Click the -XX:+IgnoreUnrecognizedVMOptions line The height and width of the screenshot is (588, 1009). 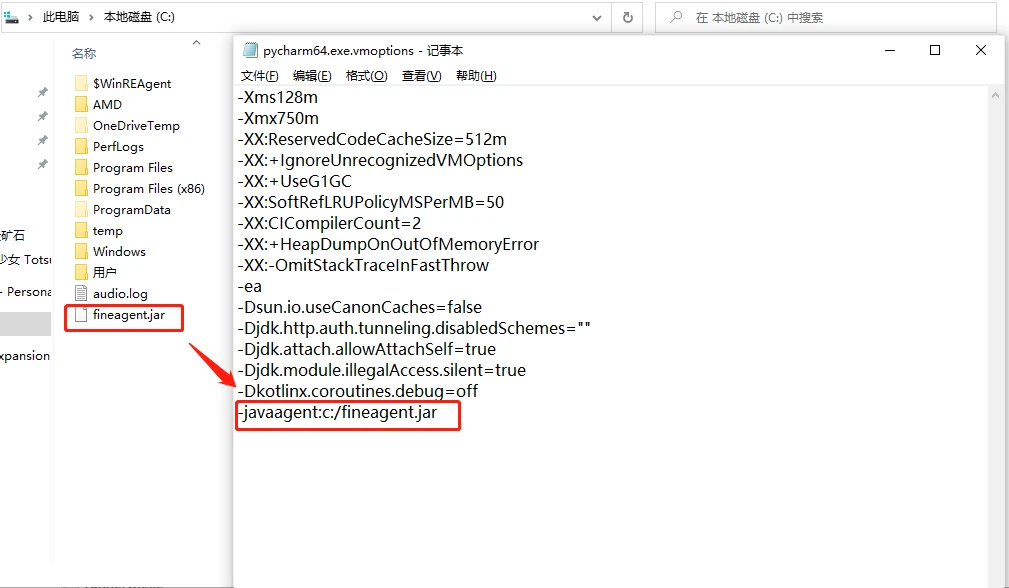point(380,160)
